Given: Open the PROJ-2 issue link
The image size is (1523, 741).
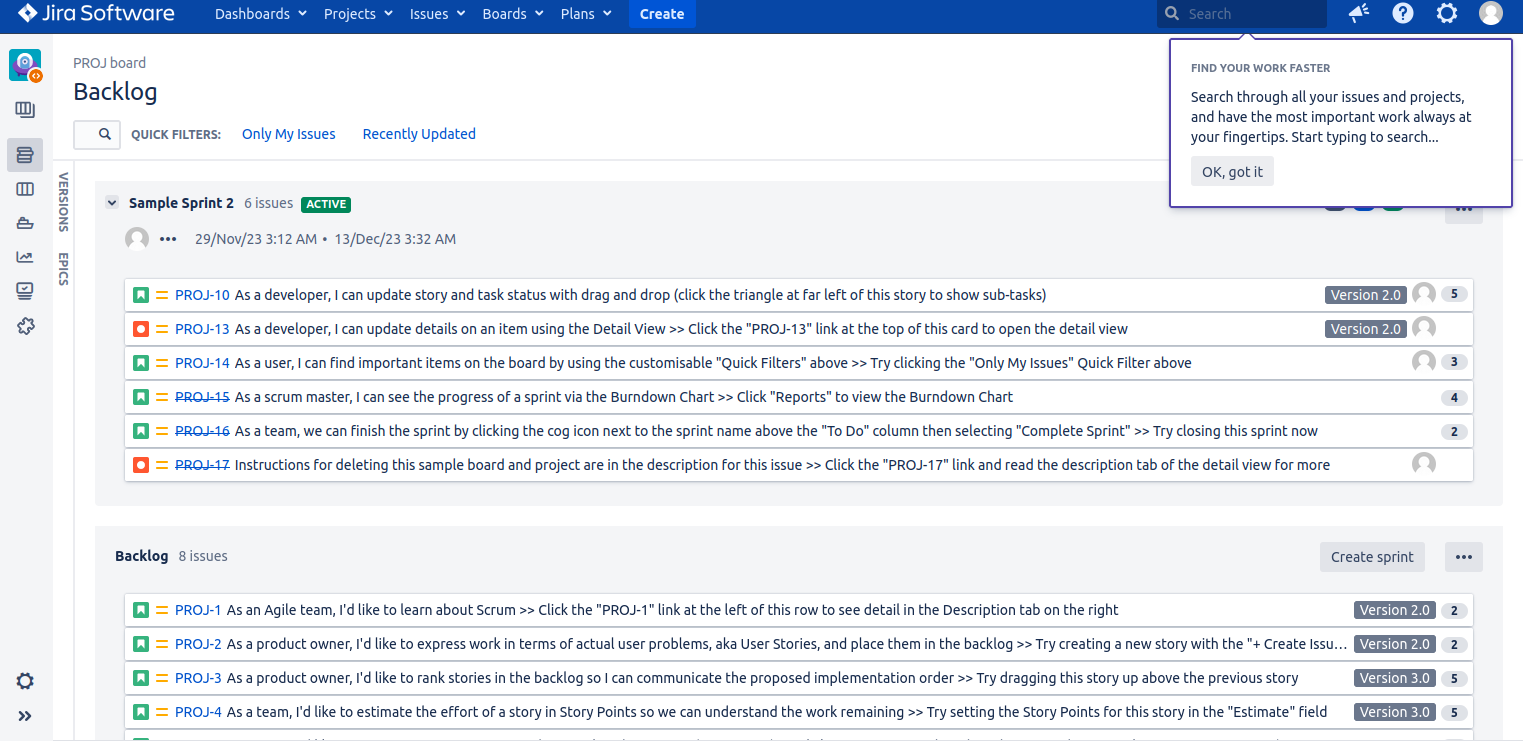Looking at the screenshot, I should pos(198,644).
